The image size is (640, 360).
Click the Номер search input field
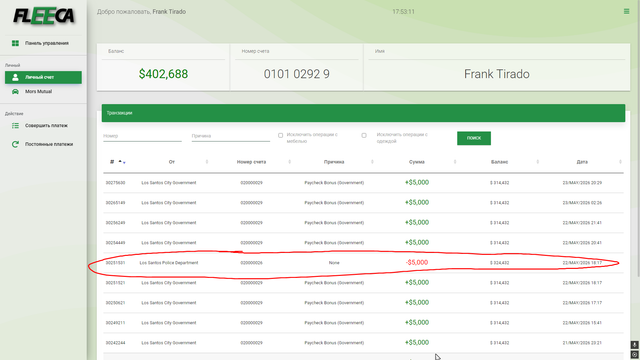(142, 136)
